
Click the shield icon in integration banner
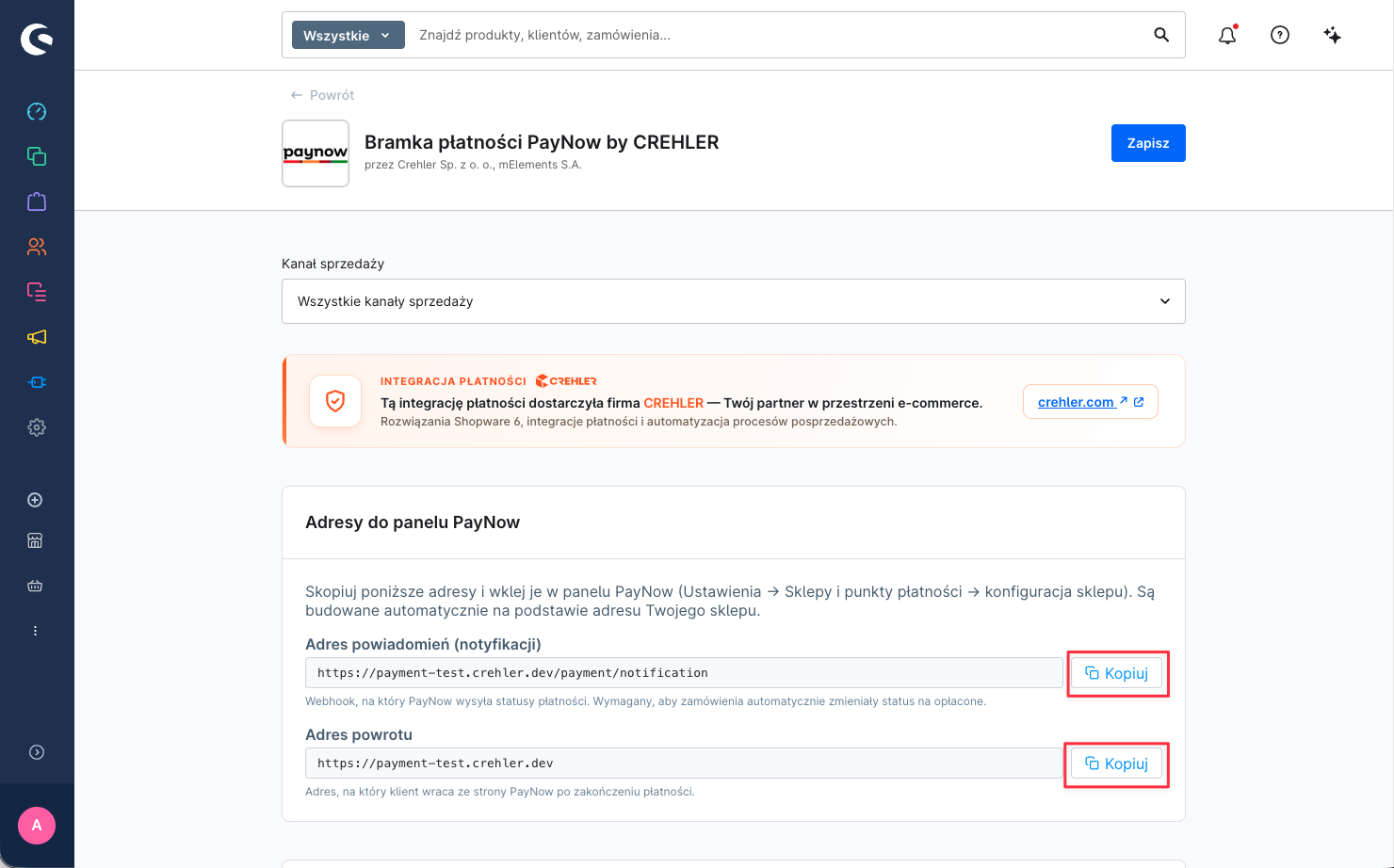[x=335, y=401]
